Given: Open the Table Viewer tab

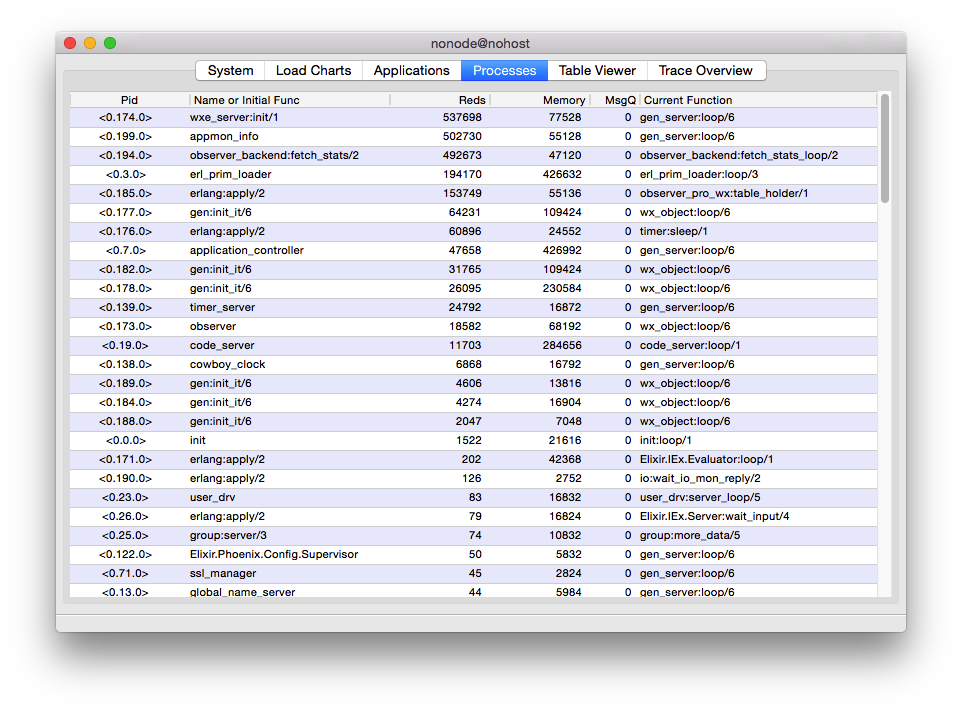Looking at the screenshot, I should click(597, 71).
